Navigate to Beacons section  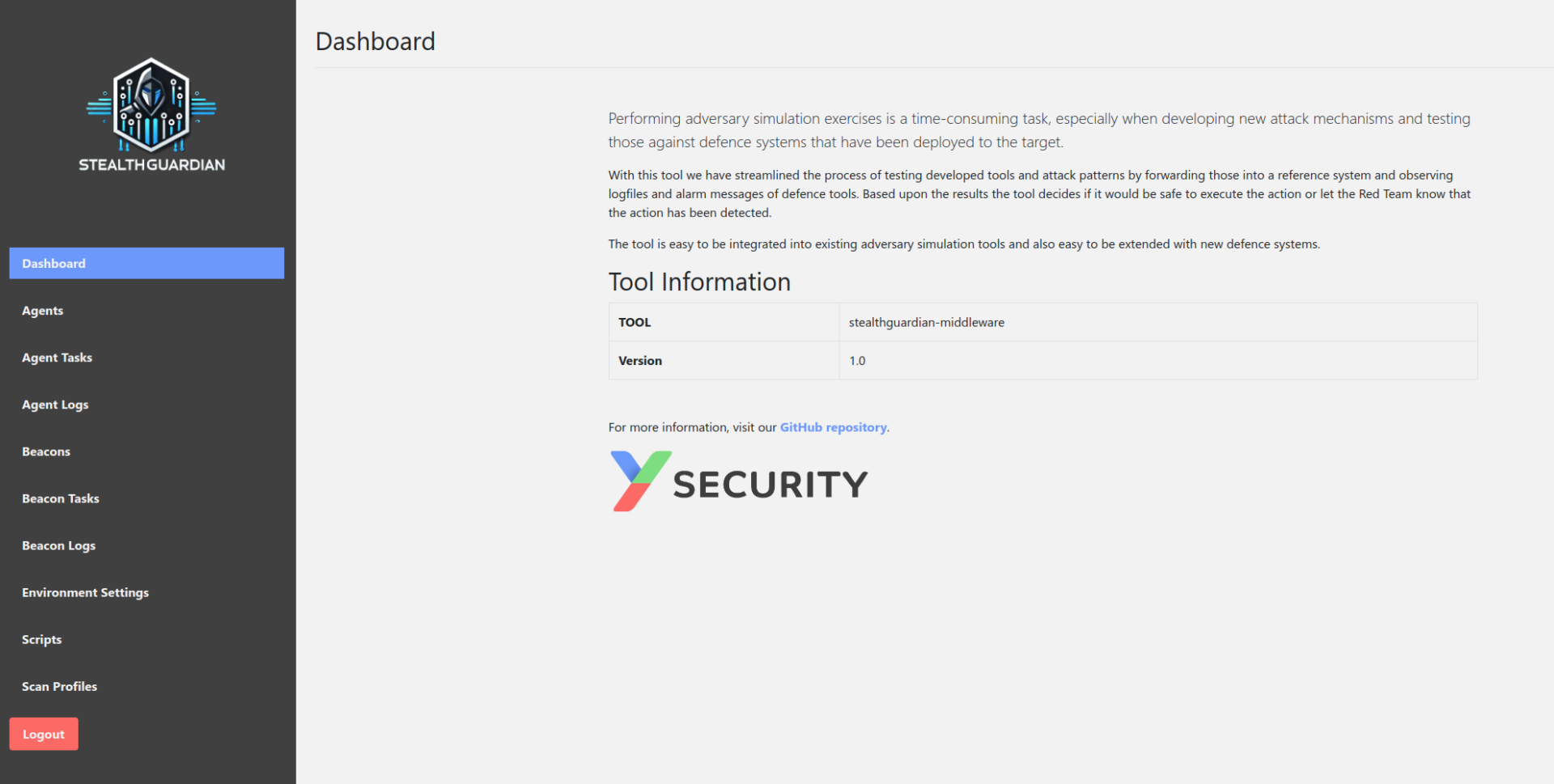46,451
